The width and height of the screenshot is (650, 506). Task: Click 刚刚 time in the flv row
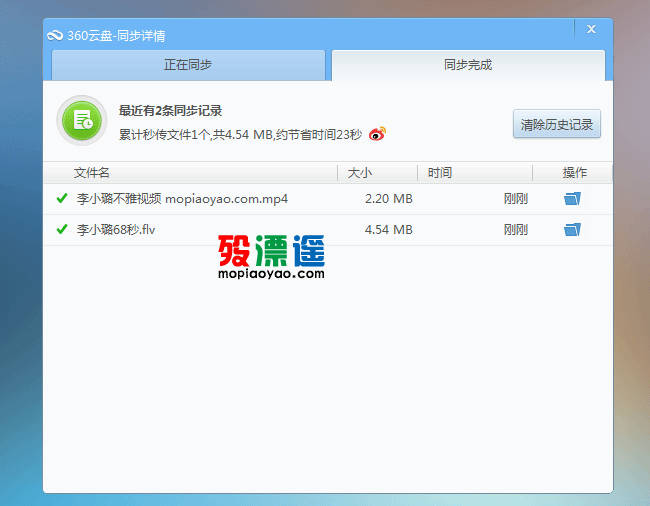pyautogui.click(x=516, y=230)
